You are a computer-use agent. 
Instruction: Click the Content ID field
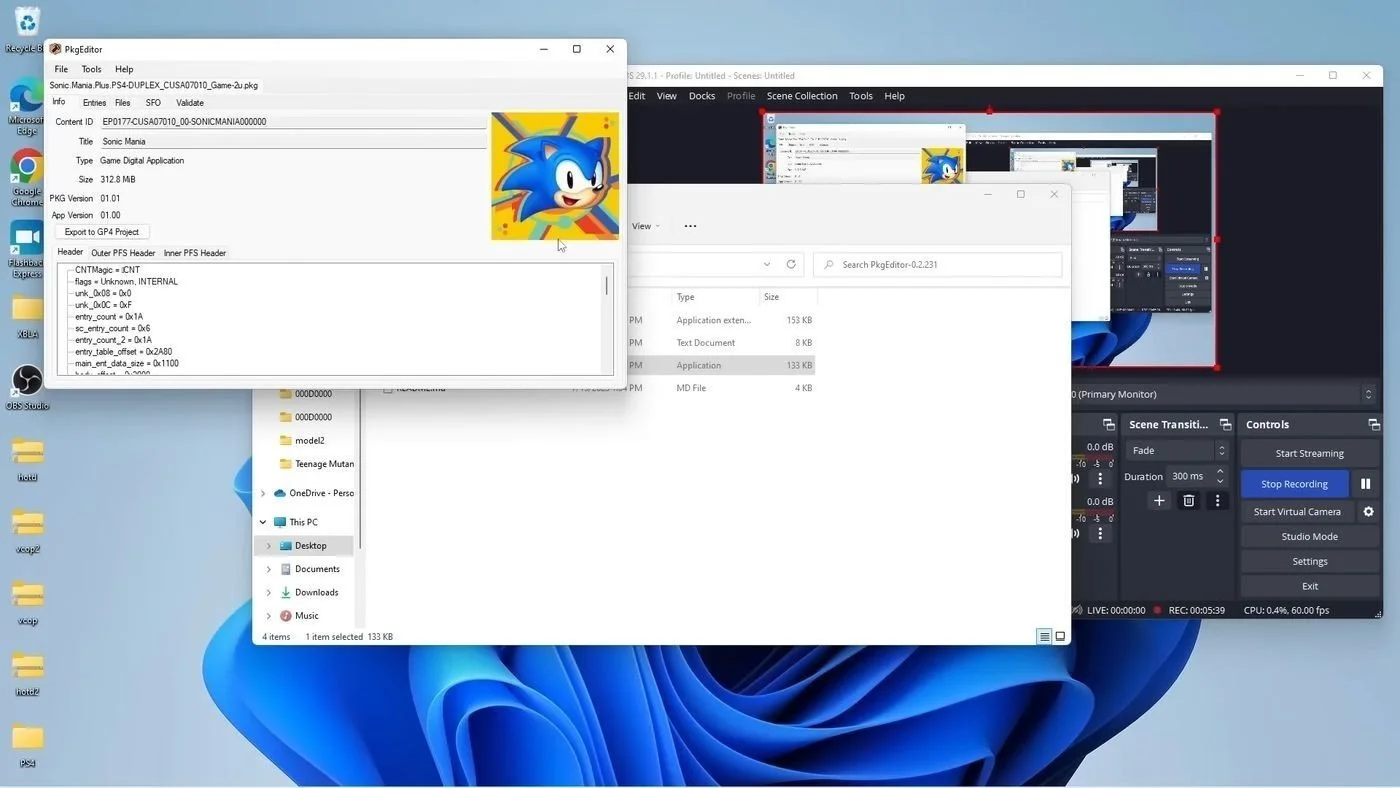[x=293, y=122]
